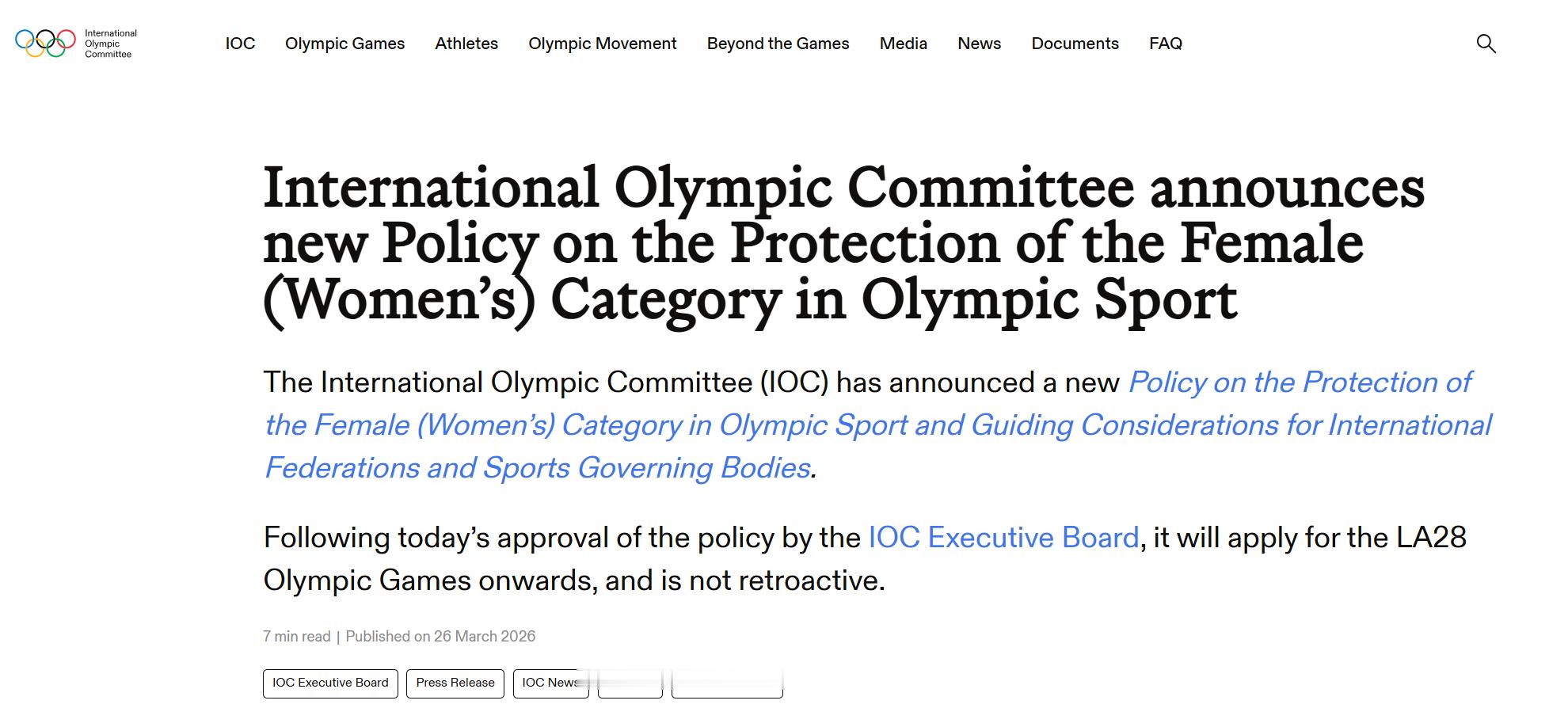Open the Olympic Movement menu item
This screenshot has height=708, width=1568.
(603, 44)
